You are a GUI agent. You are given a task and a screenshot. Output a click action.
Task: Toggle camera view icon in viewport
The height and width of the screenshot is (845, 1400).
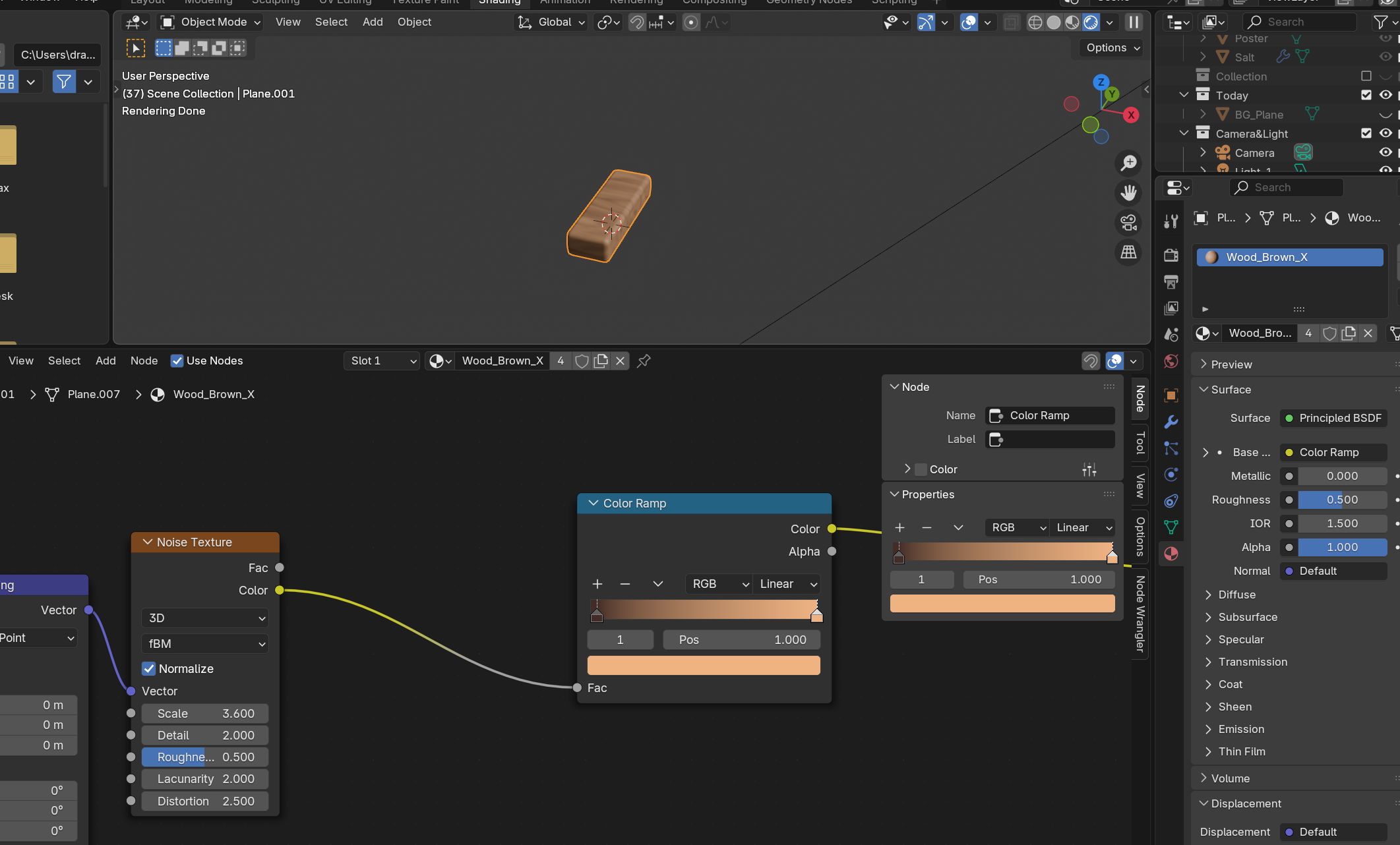pyautogui.click(x=1129, y=223)
